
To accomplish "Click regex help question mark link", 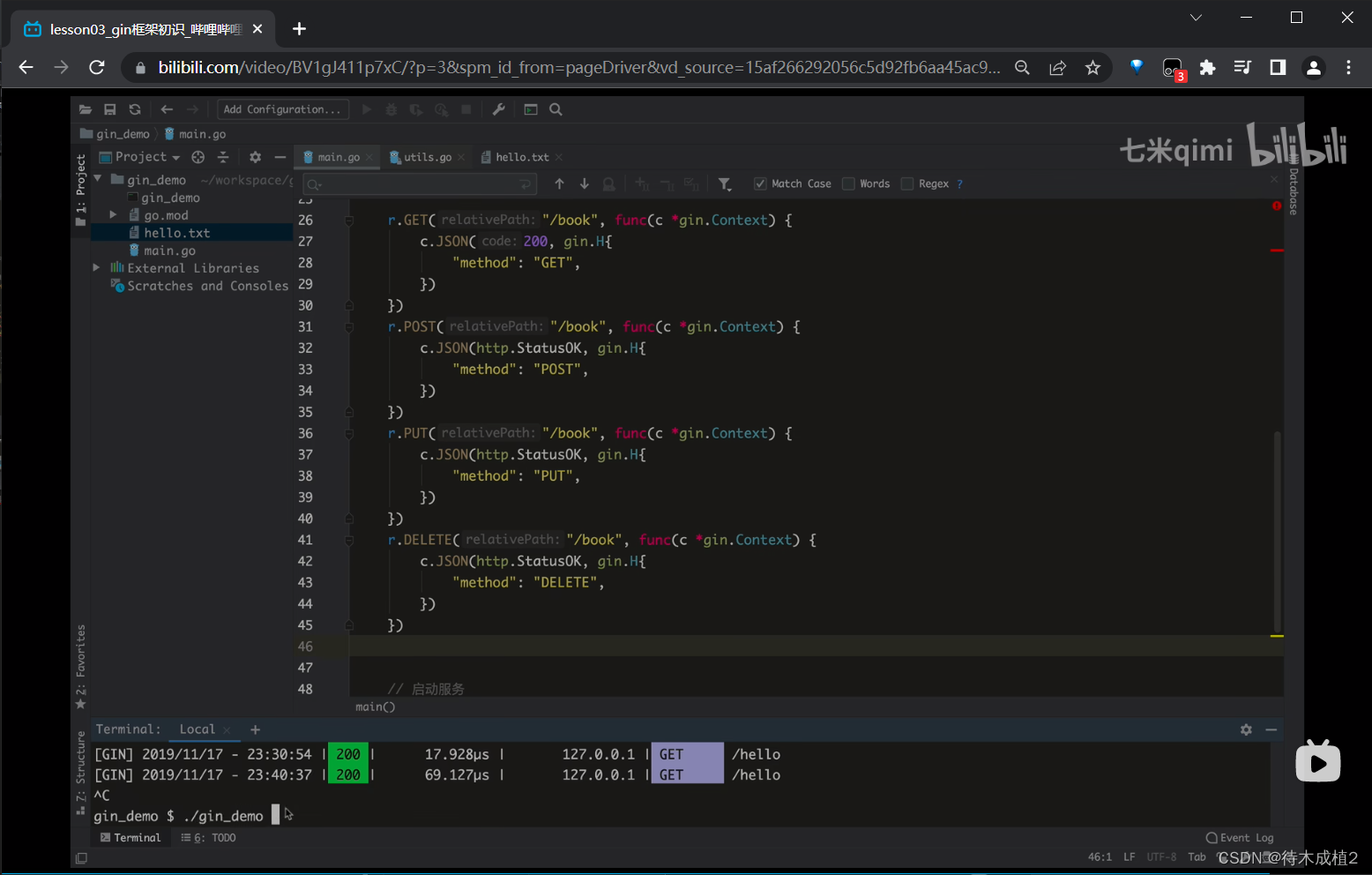I will (959, 183).
